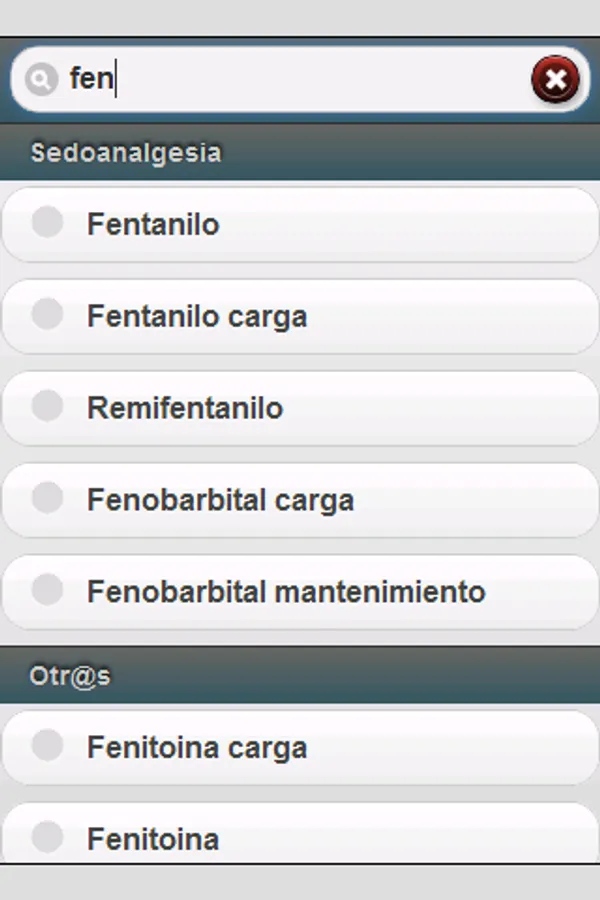Tap the Fenitoina row label
The image size is (600, 900).
click(153, 839)
